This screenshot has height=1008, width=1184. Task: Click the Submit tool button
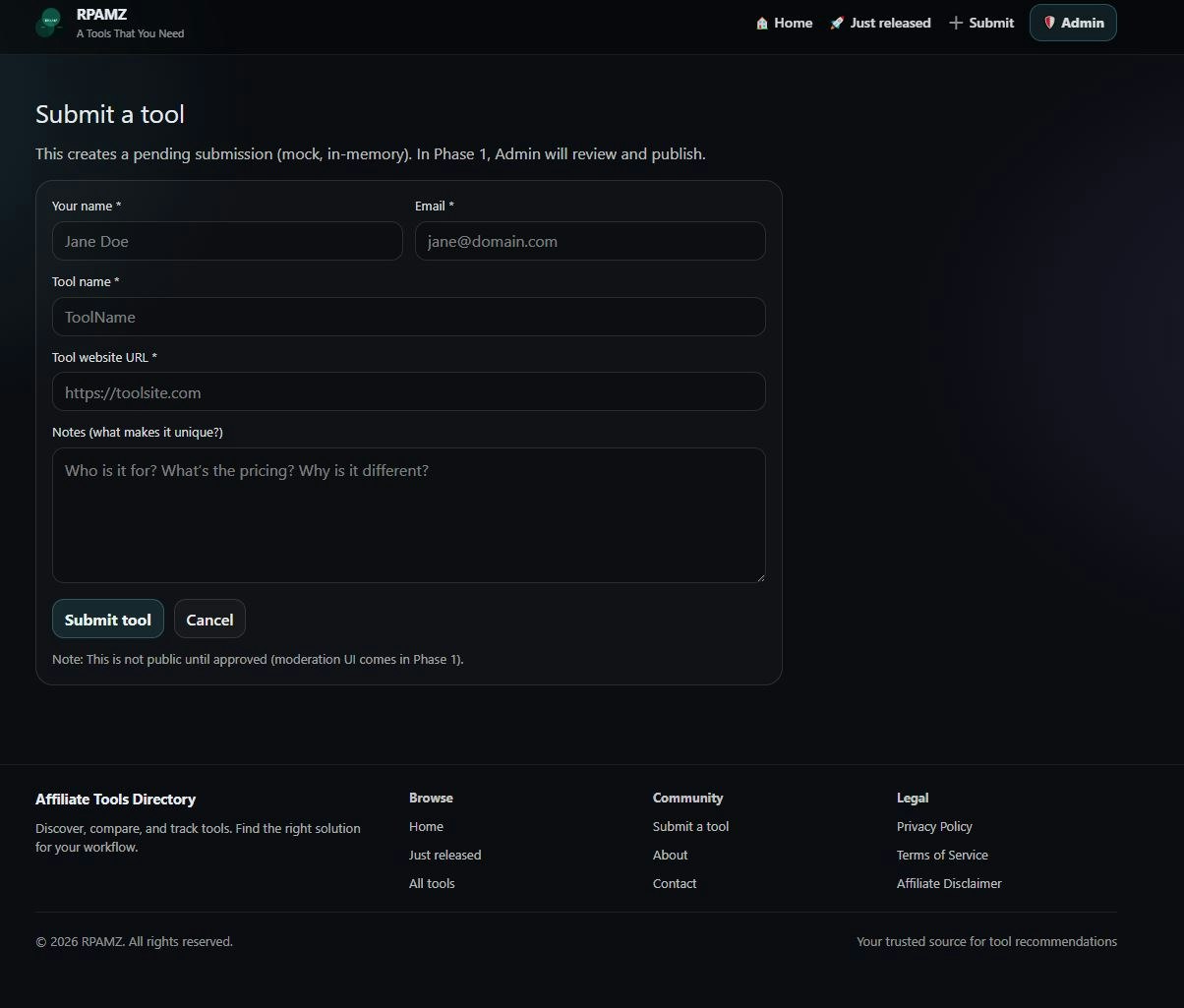pos(108,620)
